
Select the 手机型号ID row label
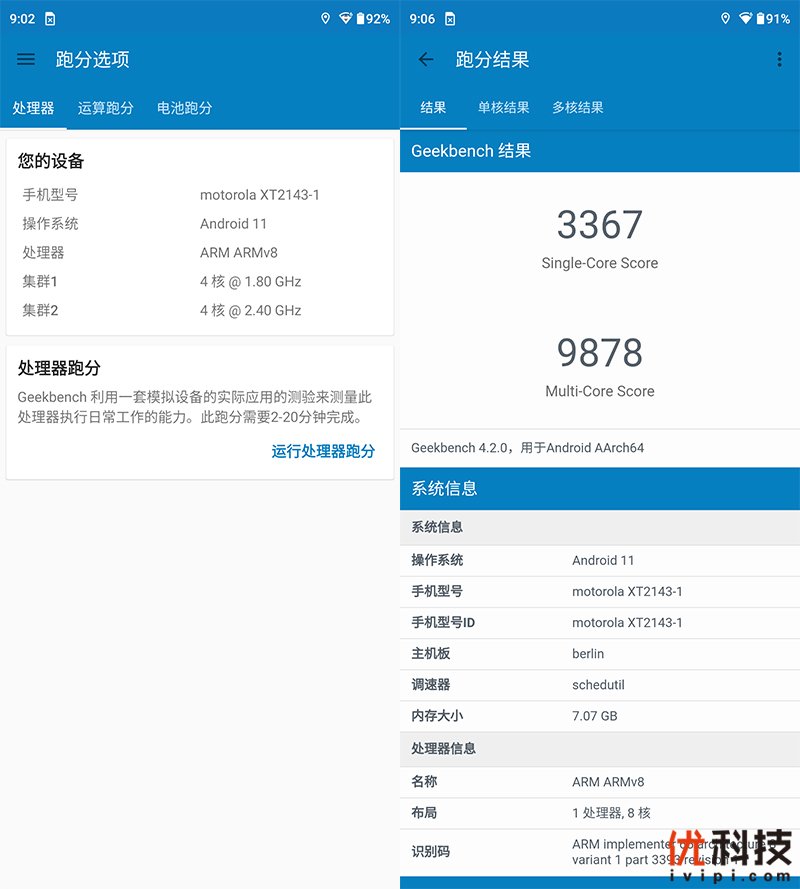(443, 623)
